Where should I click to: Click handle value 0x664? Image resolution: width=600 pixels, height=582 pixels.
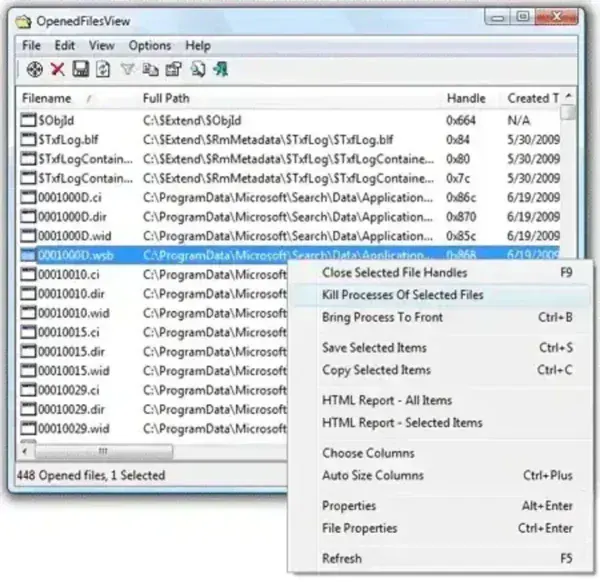[x=461, y=120]
